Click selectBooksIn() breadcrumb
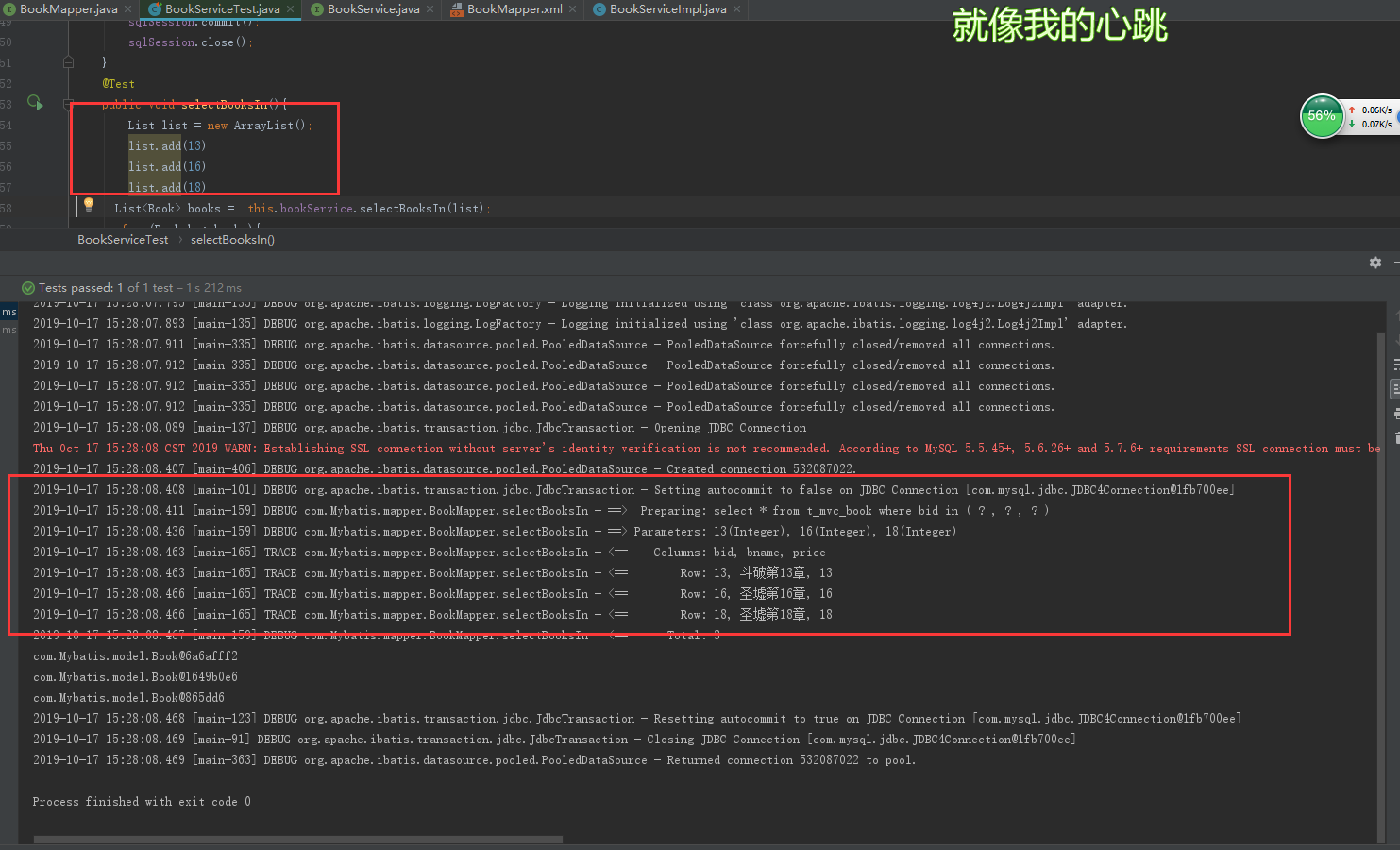1400x850 pixels. [x=232, y=240]
